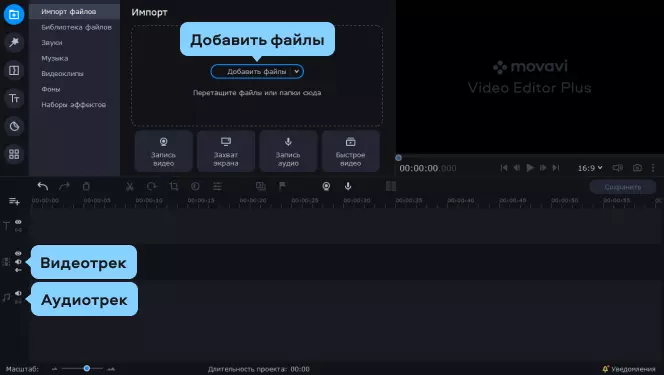The width and height of the screenshot is (664, 375).
Task: Click the player volume speaker icon
Action: pos(617,168)
